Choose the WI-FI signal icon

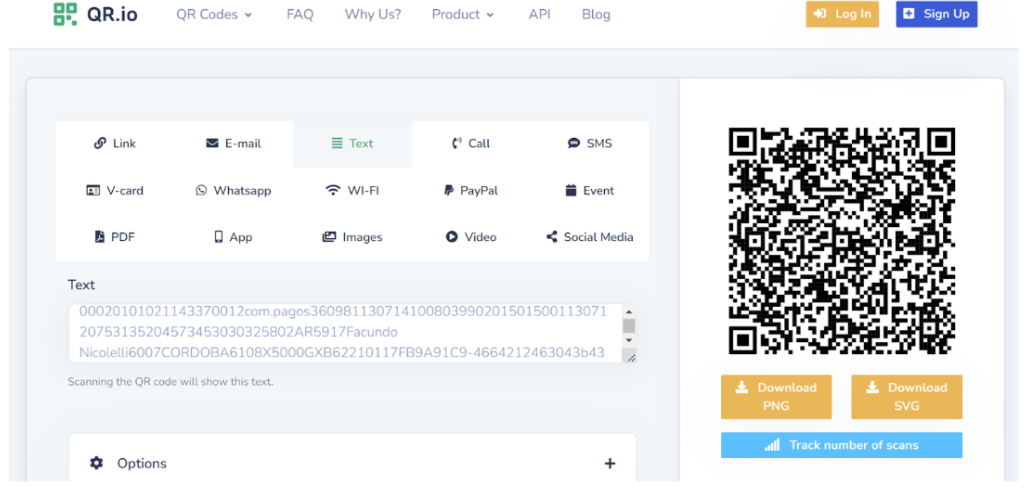333,190
